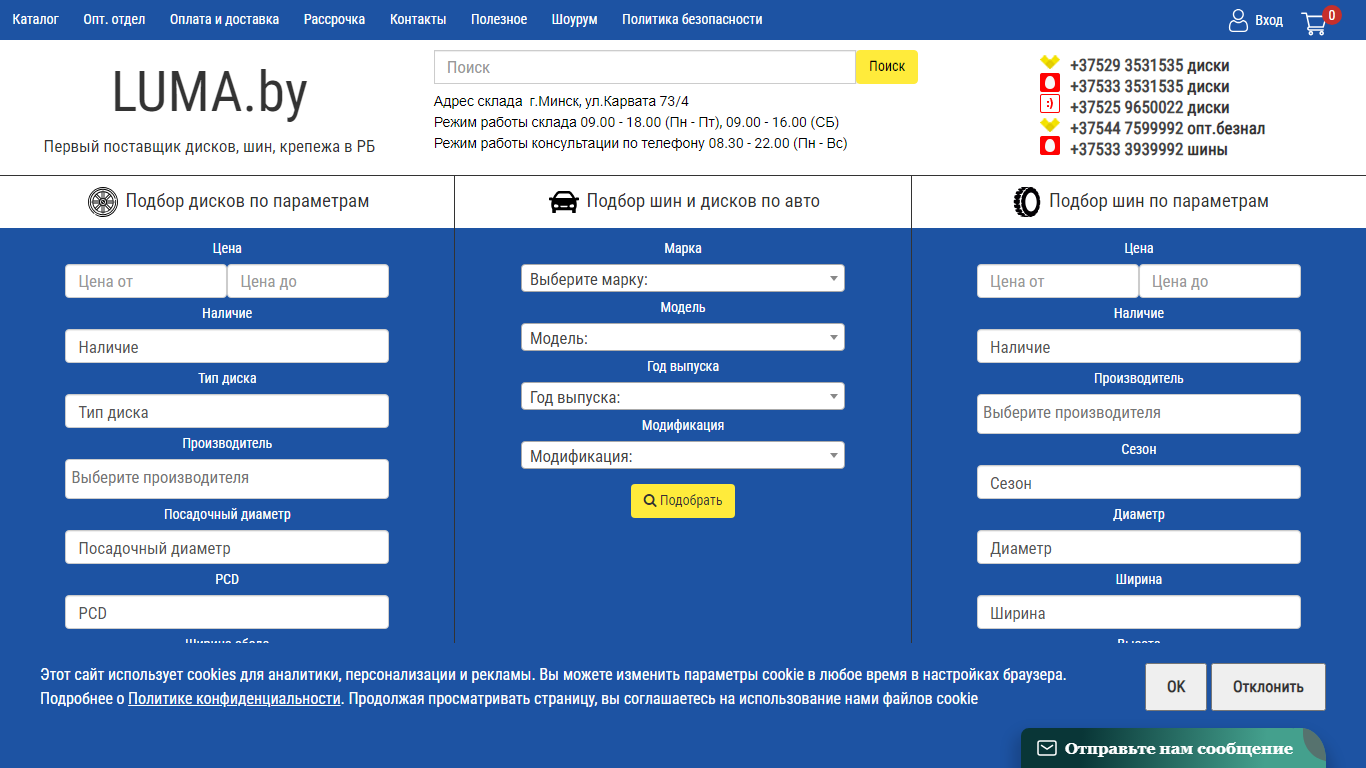Viewport: 1366px width, 768px height.
Task: Open Политика безопасности in the top menu
Action: 692,19
